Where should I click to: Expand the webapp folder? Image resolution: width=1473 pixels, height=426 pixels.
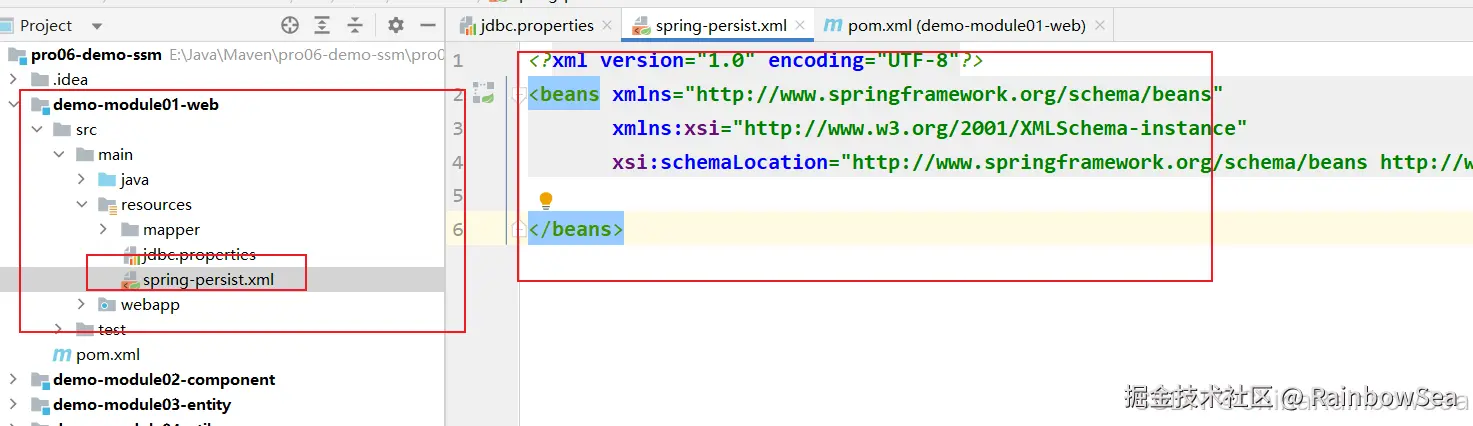[x=82, y=305]
